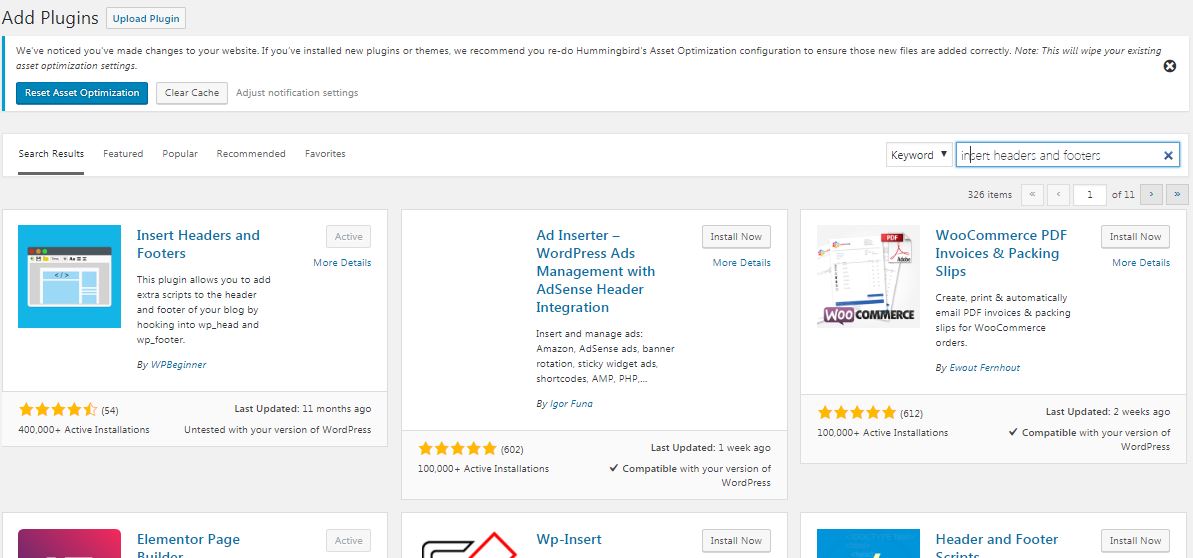Click Last Updated 1 week ago text
The image size is (1193, 558).
click(x=711, y=448)
